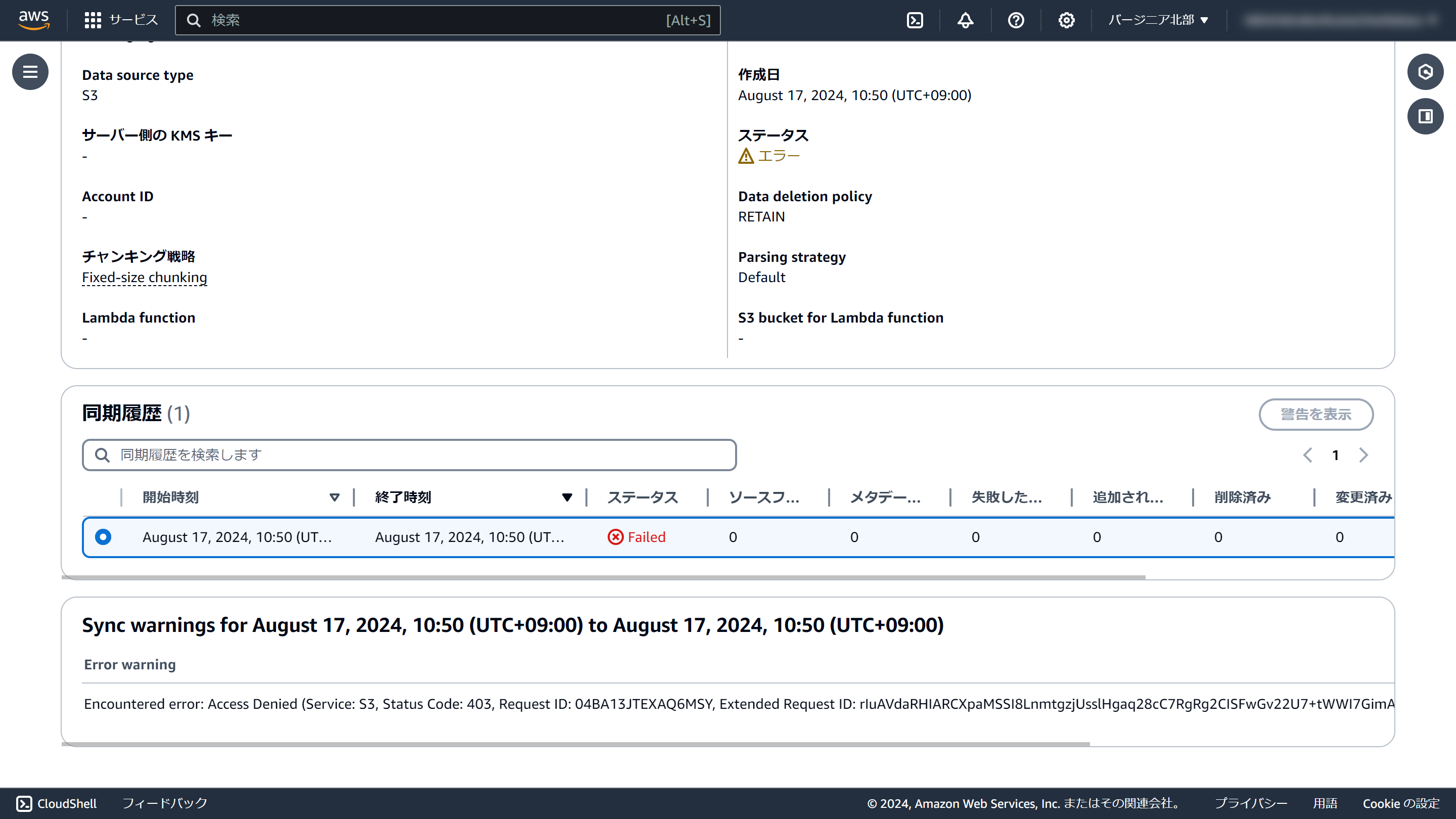This screenshot has width=1456, height=819.
Task: Open the notifications bell
Action: [965, 20]
